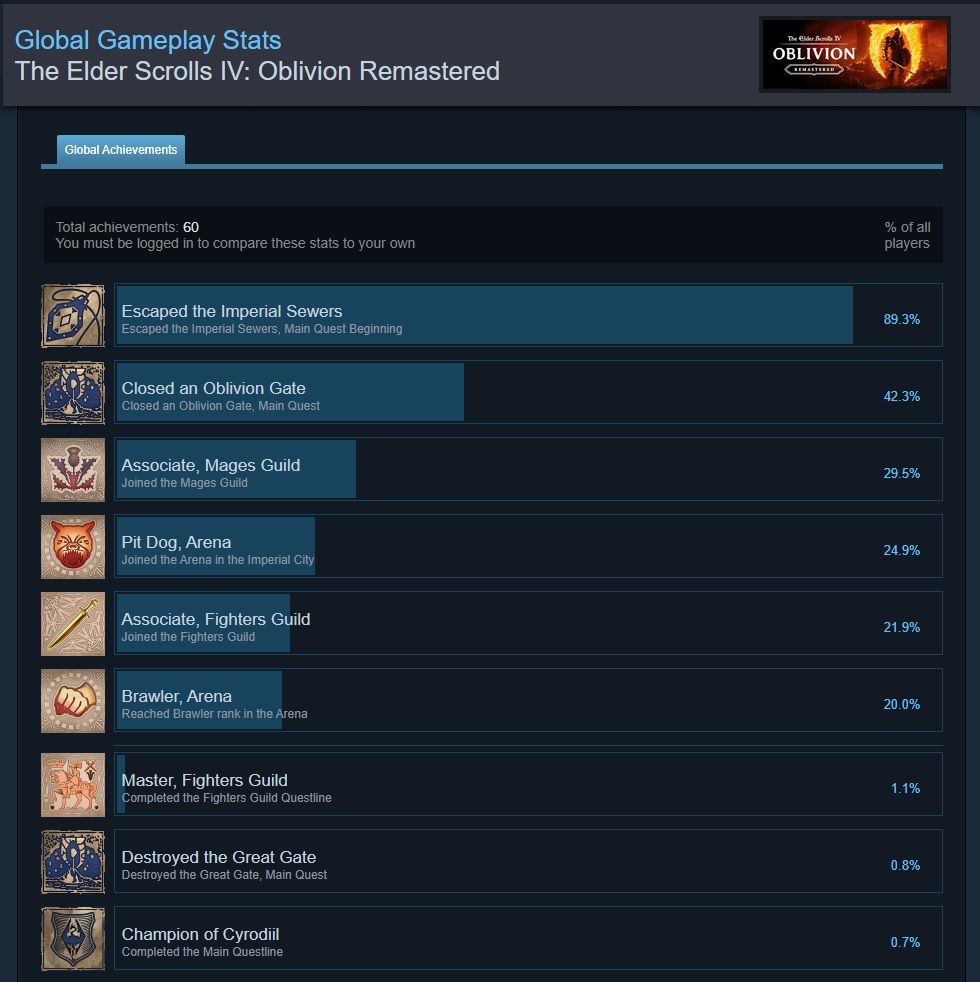Click the Master Fighters Guild knight icon
980x982 pixels.
[x=73, y=785]
